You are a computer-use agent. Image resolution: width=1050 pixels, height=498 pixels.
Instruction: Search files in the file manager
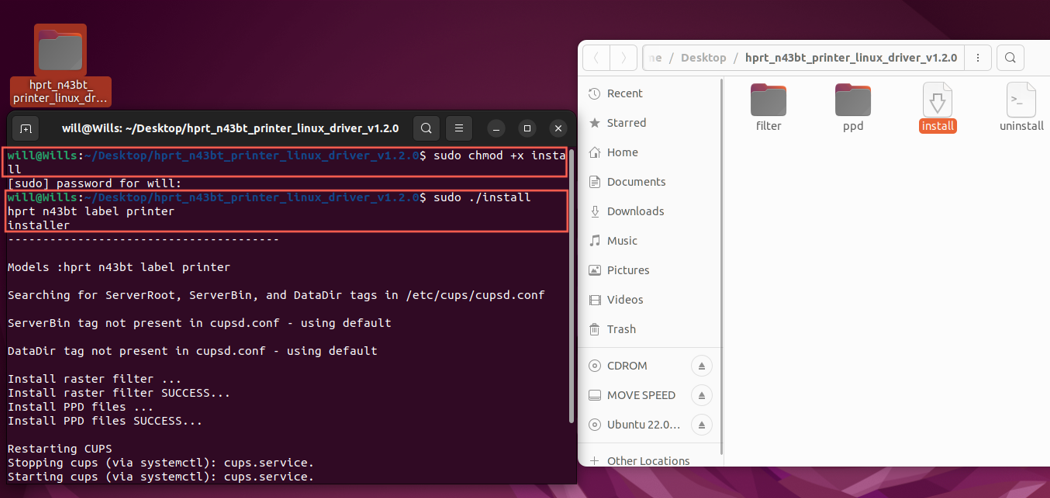(1011, 58)
